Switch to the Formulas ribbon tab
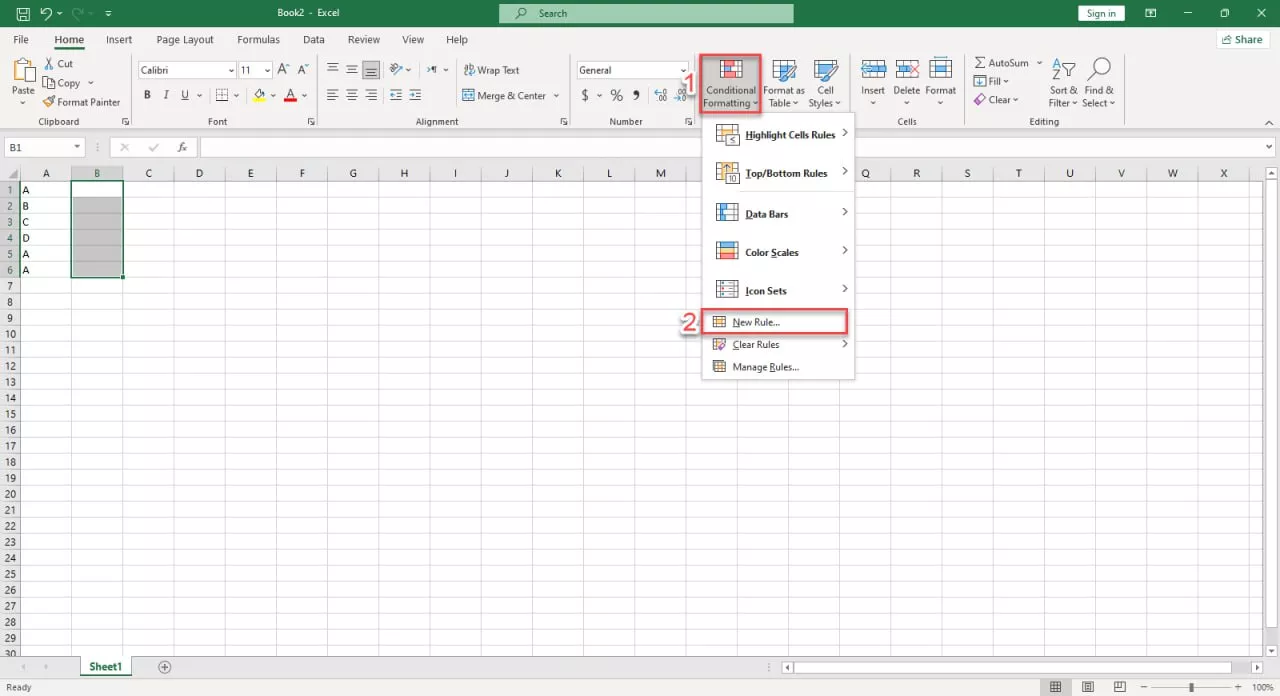Viewport: 1280px width, 696px height. [258, 40]
